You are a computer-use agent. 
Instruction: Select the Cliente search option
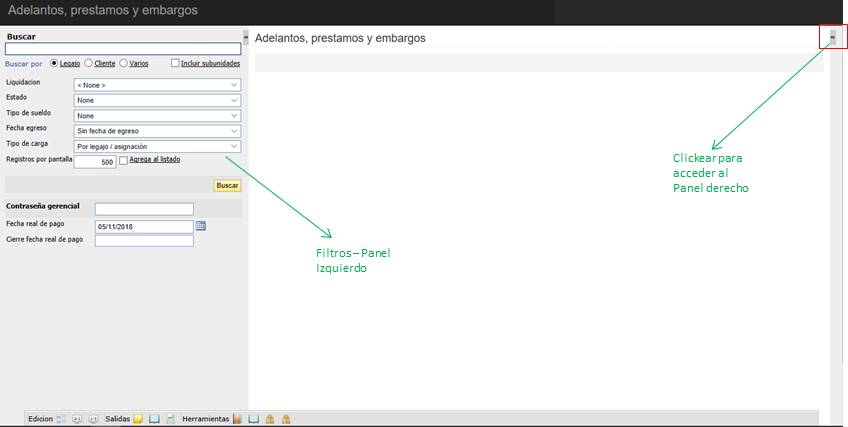point(88,63)
